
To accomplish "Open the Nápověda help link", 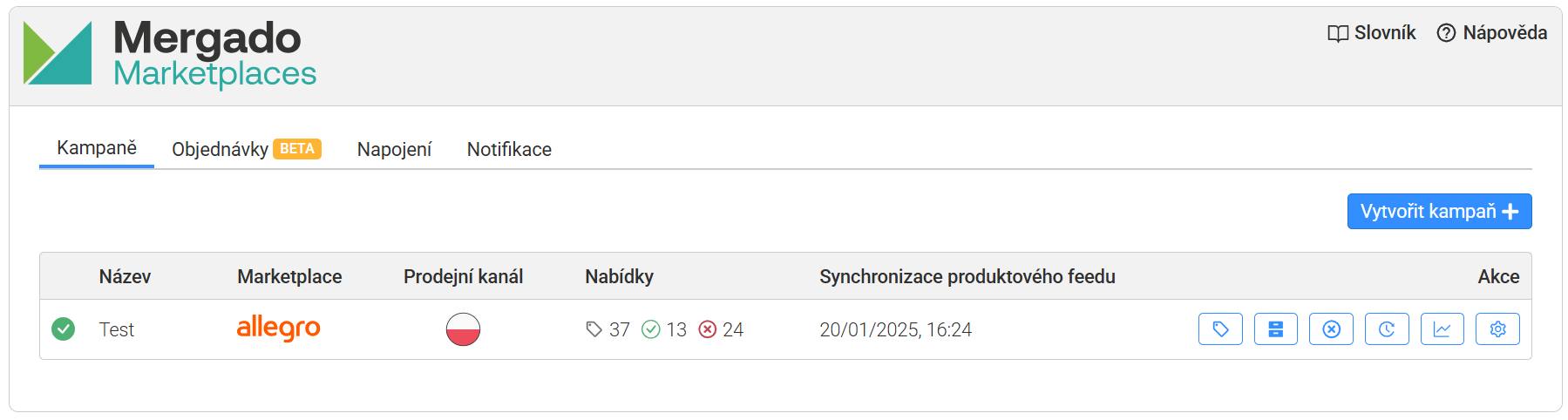I will click(1492, 33).
